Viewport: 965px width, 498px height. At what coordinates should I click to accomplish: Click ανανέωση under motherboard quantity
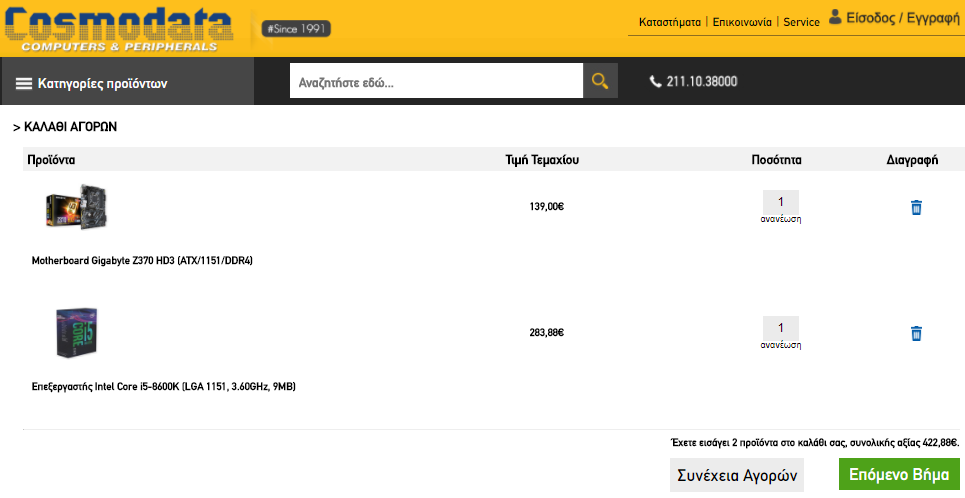(781, 219)
